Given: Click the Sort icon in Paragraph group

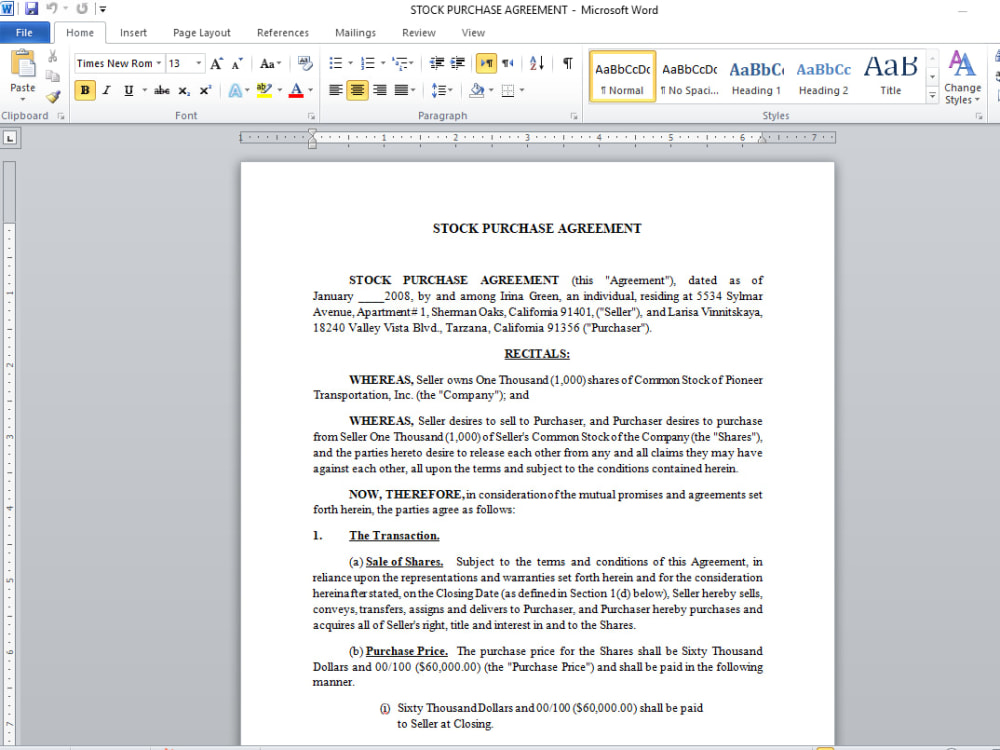Looking at the screenshot, I should pos(535,63).
